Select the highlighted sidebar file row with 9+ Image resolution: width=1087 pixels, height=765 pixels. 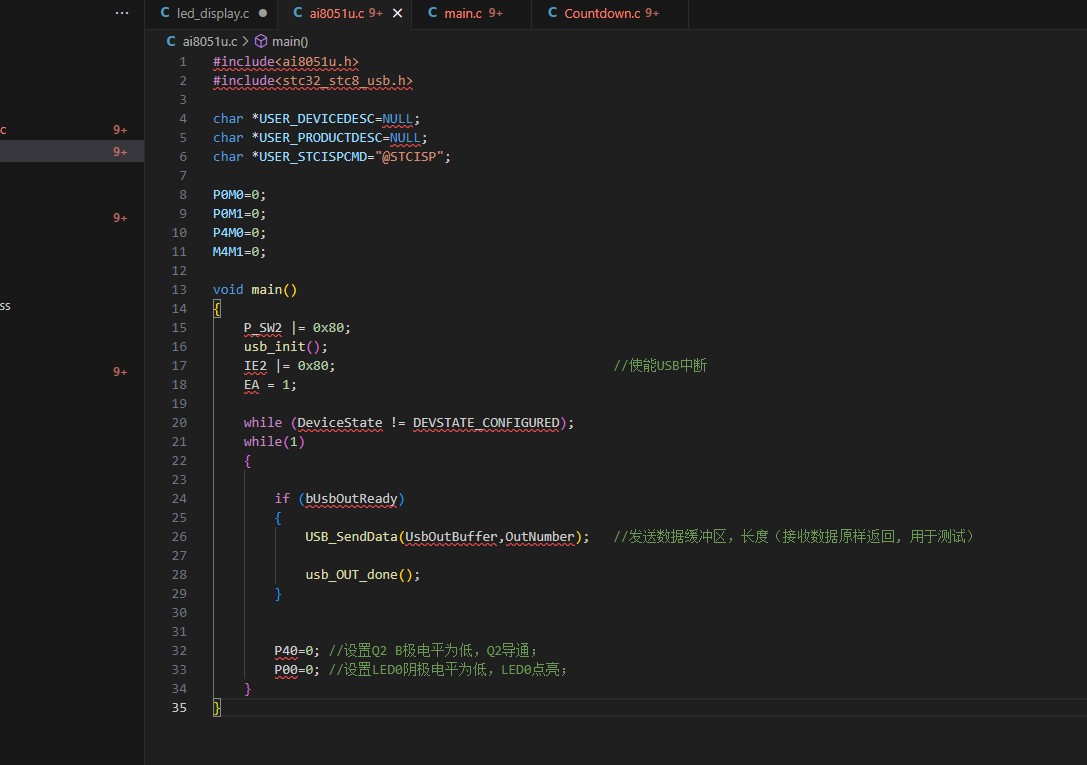pos(72,151)
